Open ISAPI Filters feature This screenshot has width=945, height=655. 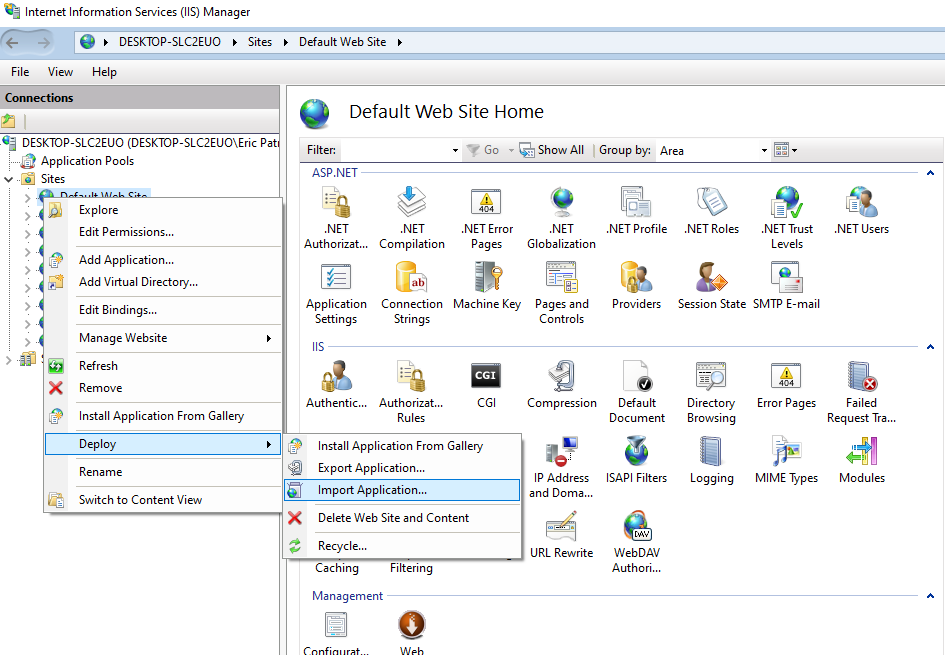pyautogui.click(x=636, y=460)
